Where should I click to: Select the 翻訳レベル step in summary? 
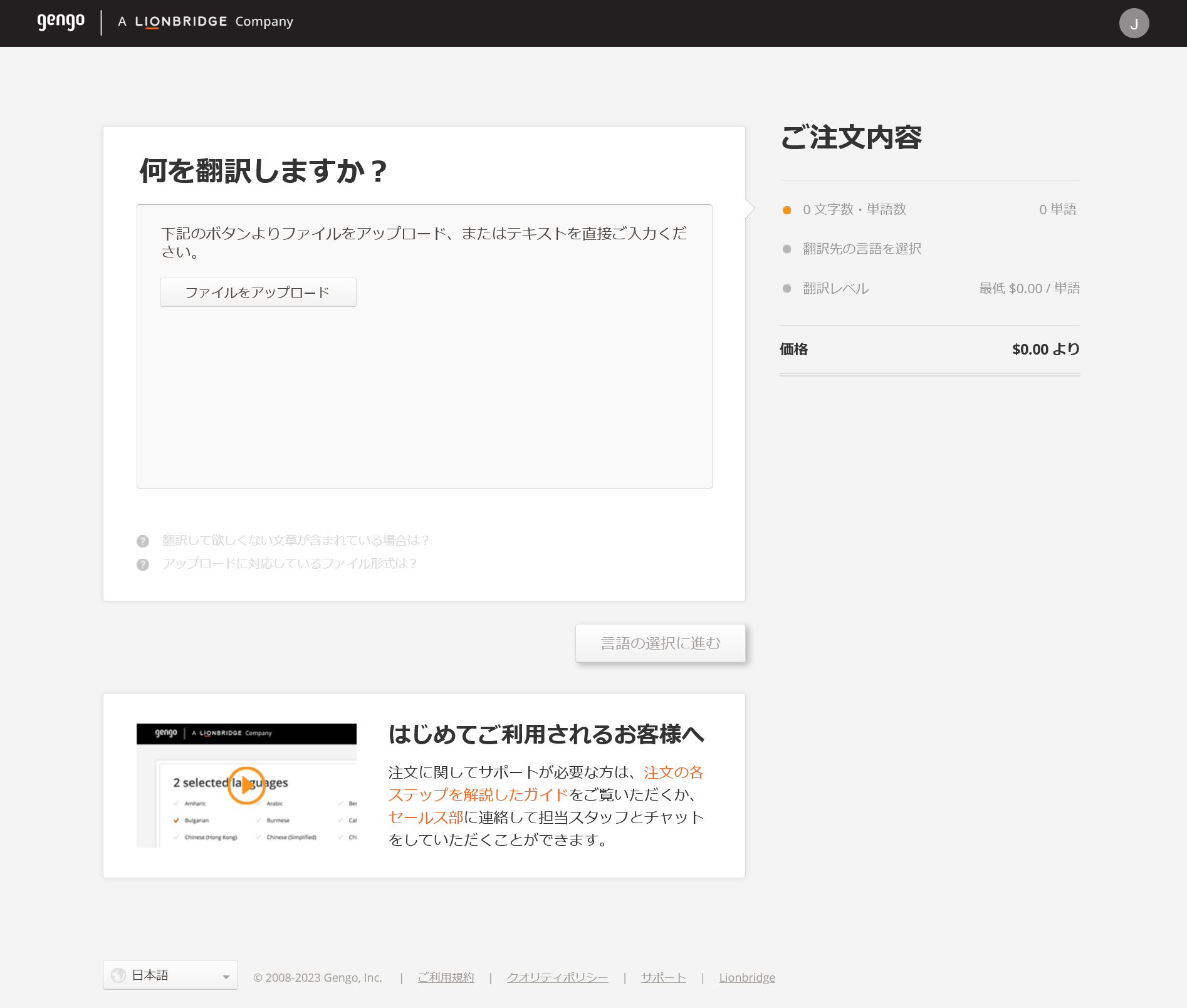click(x=835, y=289)
